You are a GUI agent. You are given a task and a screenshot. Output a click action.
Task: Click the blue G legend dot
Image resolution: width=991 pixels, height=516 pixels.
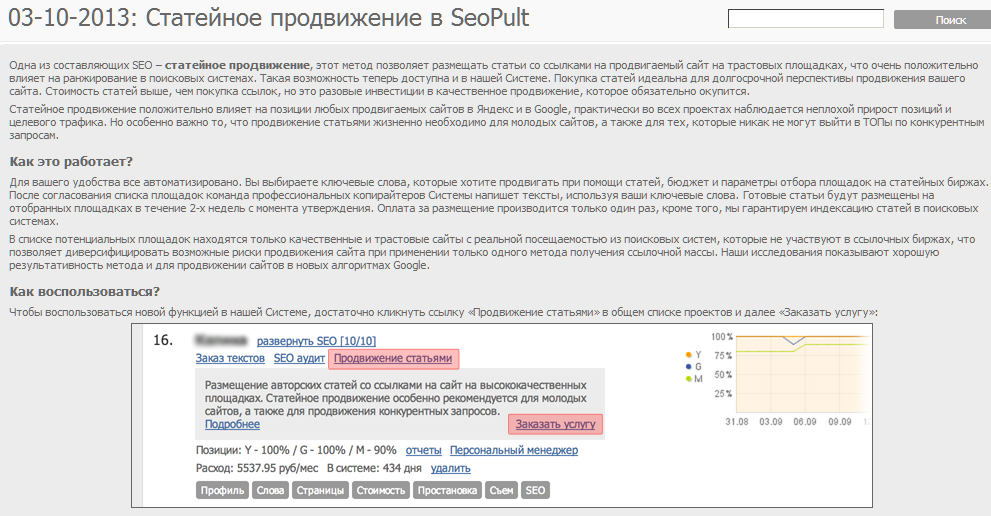point(688,367)
